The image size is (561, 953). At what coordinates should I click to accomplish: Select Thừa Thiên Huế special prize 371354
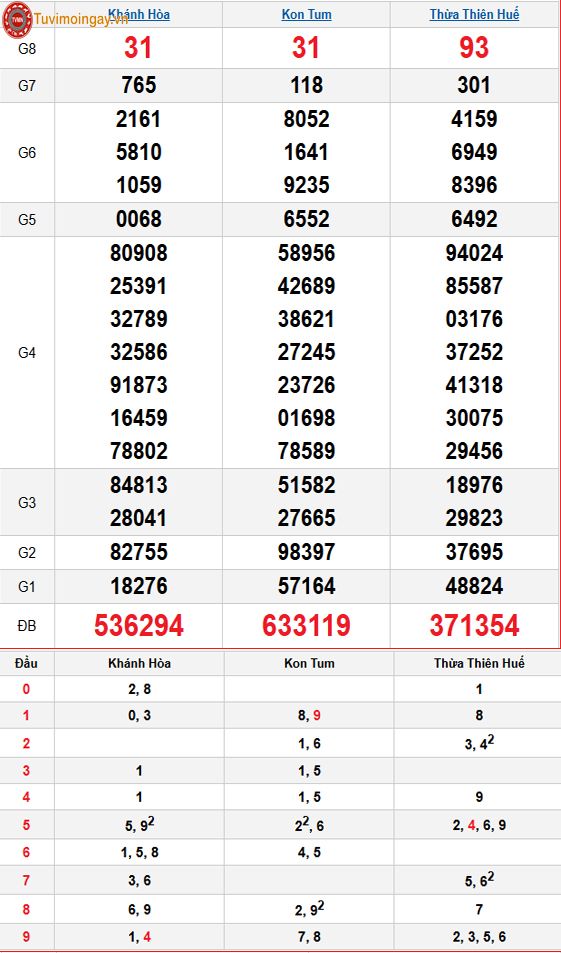[x=474, y=625]
